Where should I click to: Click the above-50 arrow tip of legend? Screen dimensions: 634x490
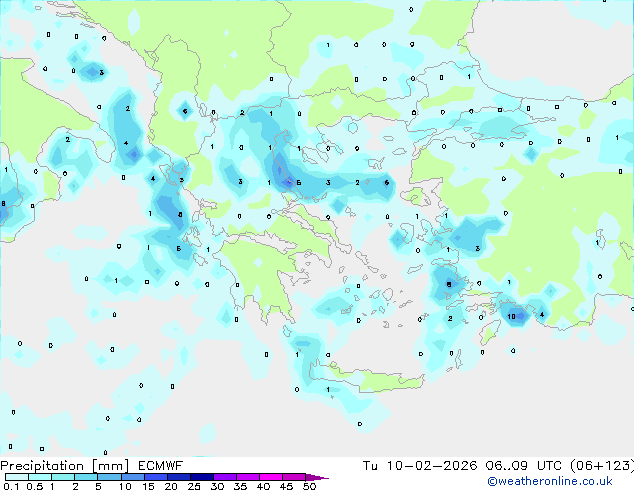317,477
